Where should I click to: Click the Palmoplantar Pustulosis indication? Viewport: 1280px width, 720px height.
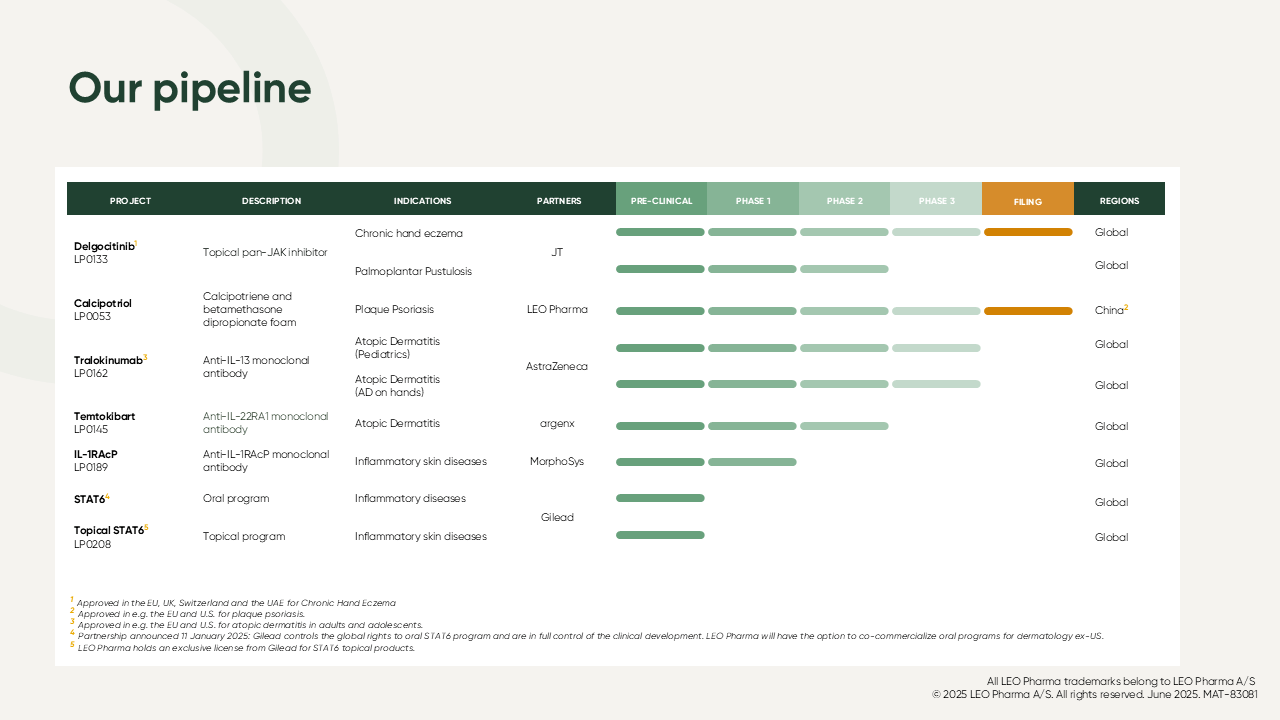(x=413, y=272)
